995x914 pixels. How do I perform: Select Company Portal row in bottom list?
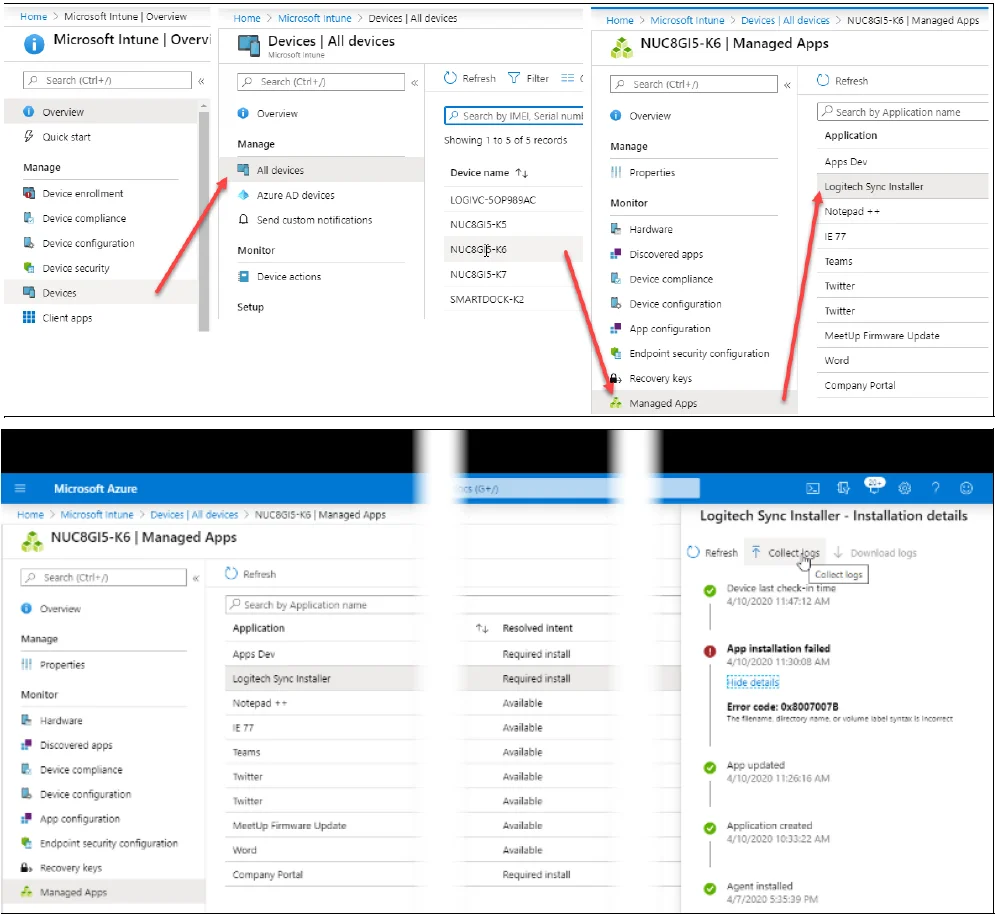click(452, 875)
